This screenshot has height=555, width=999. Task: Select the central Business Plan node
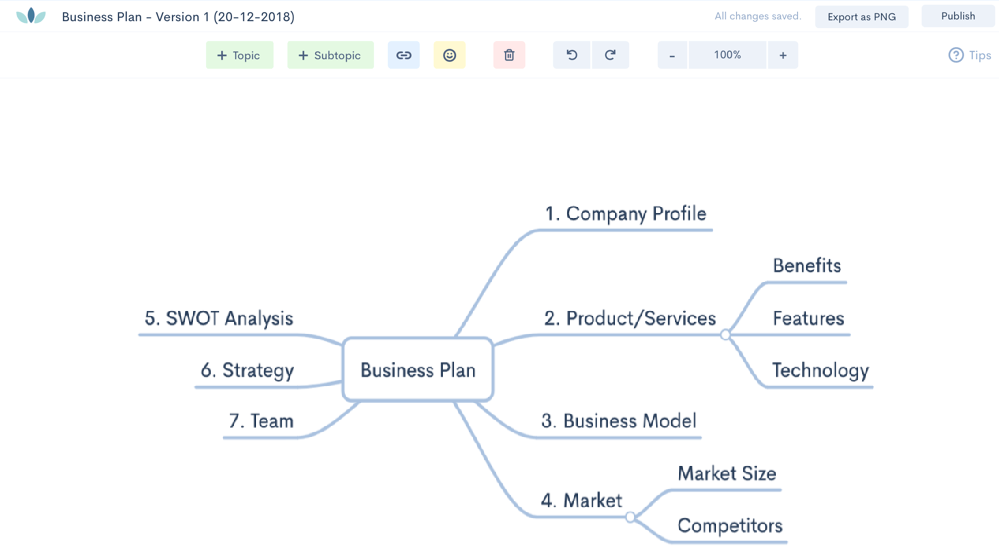(x=418, y=370)
